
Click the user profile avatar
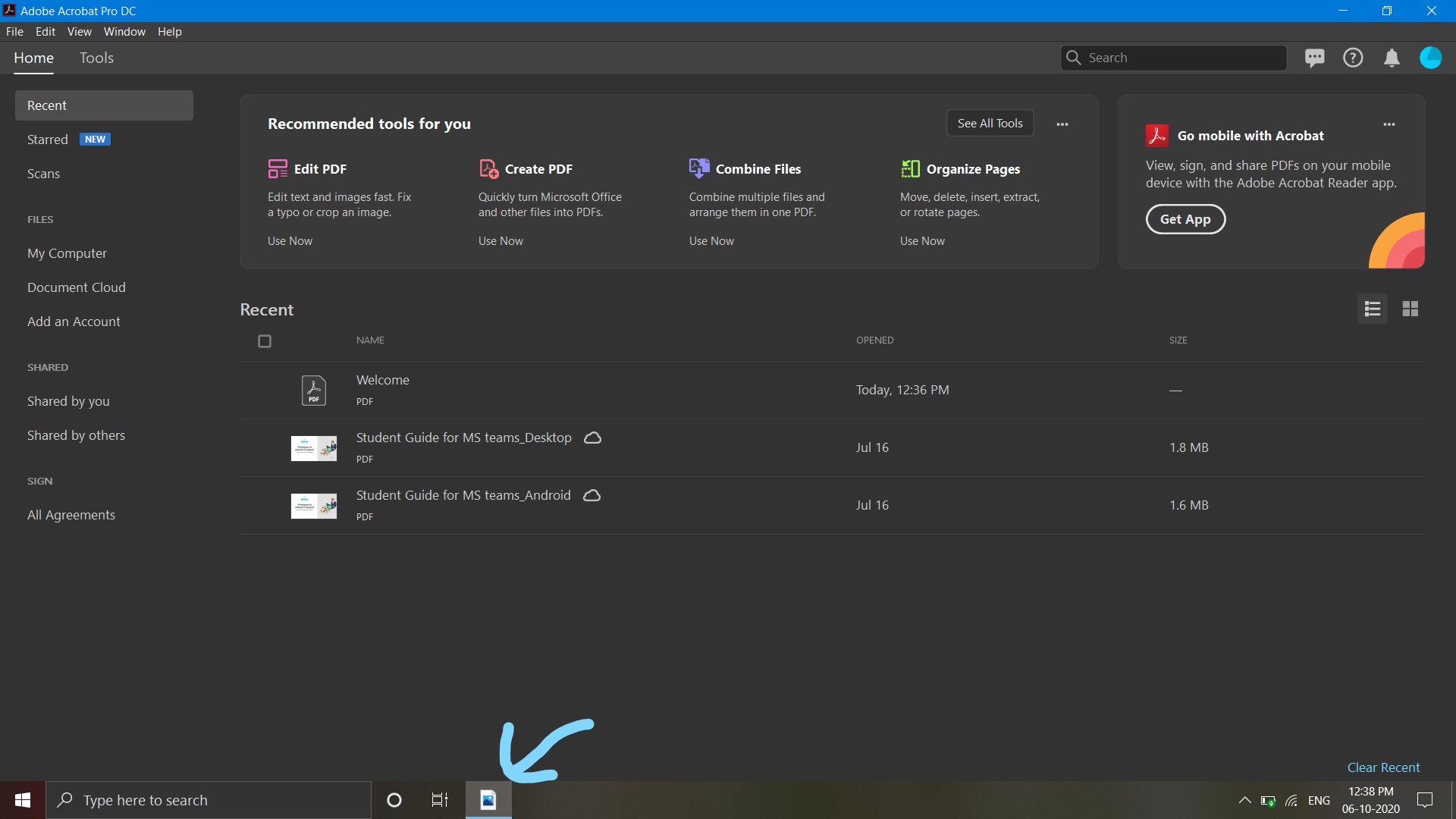pyautogui.click(x=1430, y=58)
